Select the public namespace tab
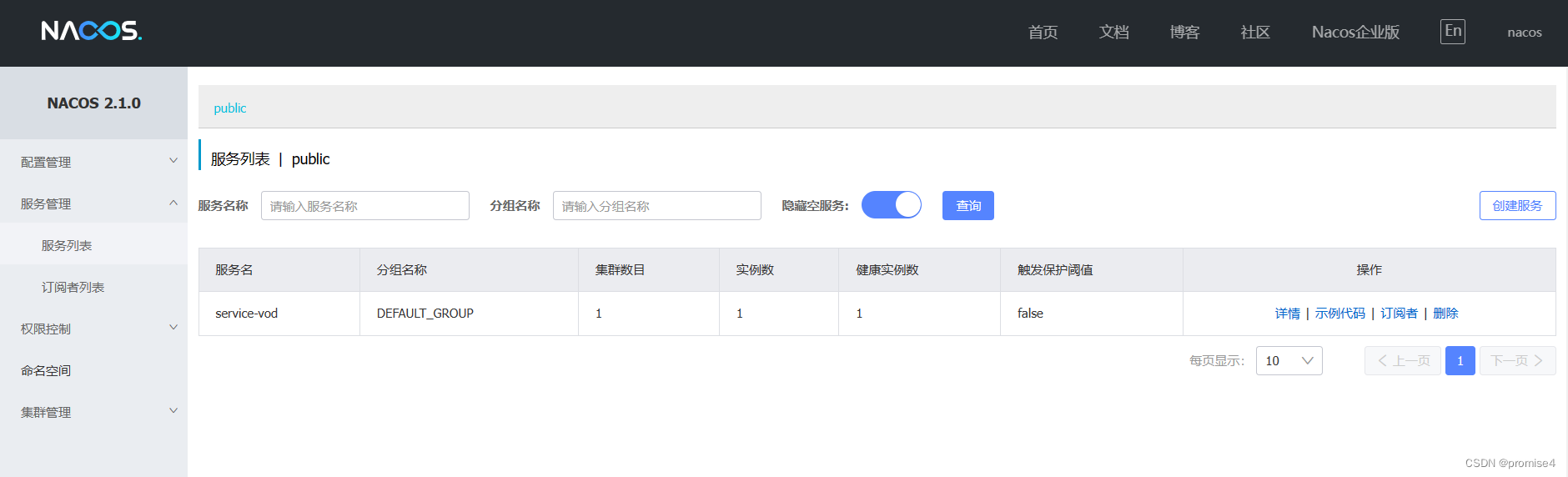This screenshot has height=477, width=1568. click(x=230, y=108)
